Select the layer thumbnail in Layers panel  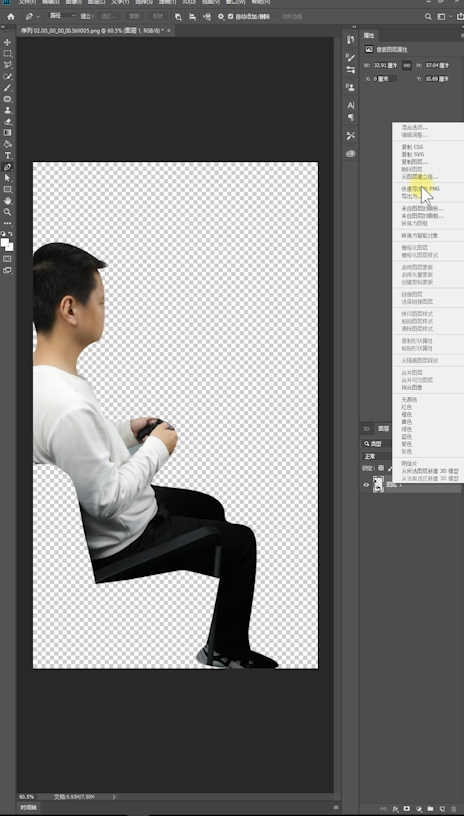[x=378, y=484]
